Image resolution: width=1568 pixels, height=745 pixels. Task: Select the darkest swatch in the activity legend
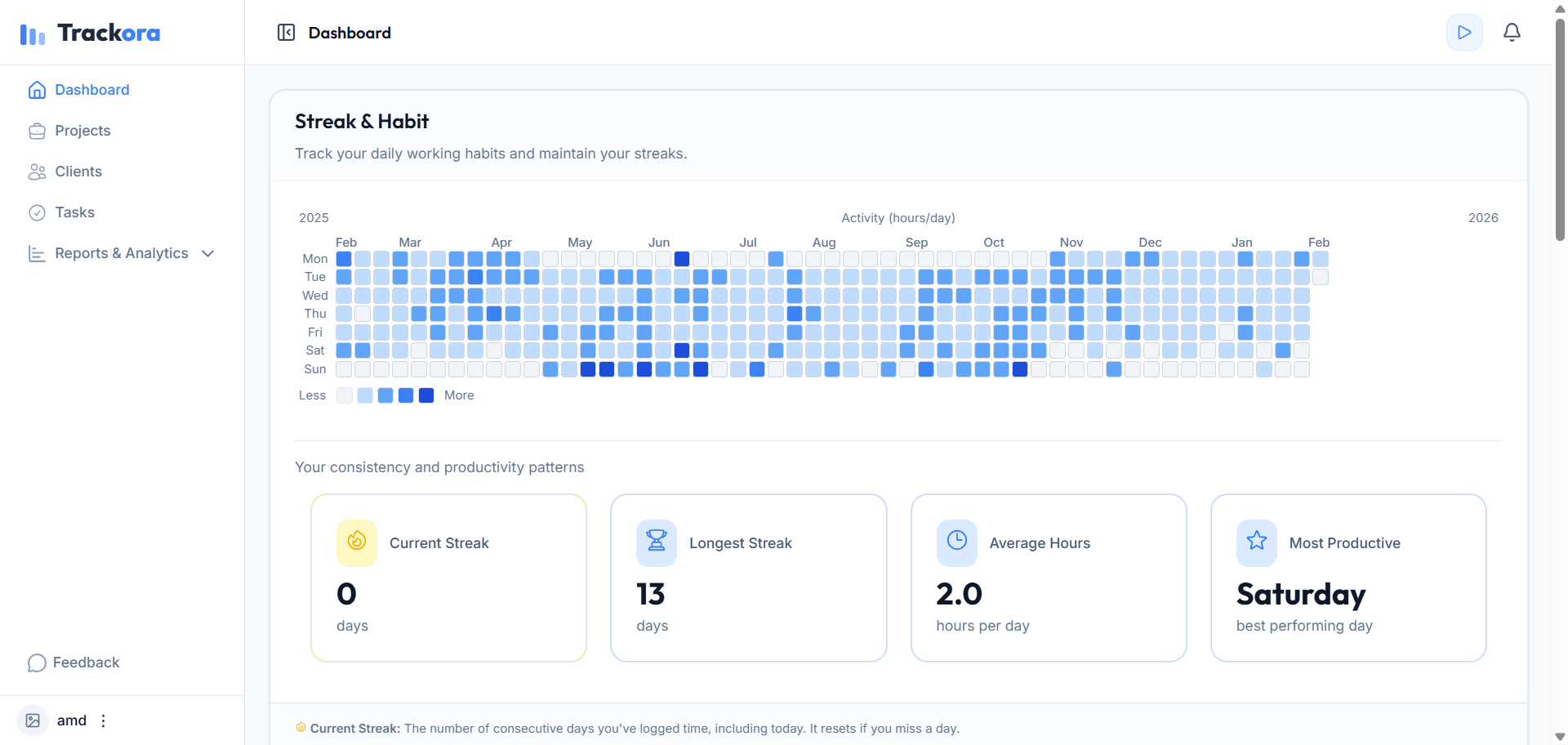click(x=425, y=395)
